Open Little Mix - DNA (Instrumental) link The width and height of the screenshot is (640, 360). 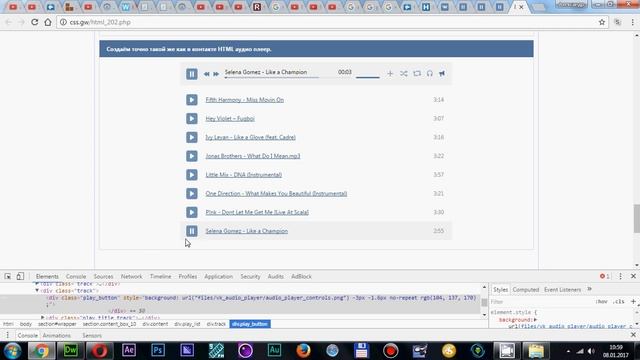point(244,175)
